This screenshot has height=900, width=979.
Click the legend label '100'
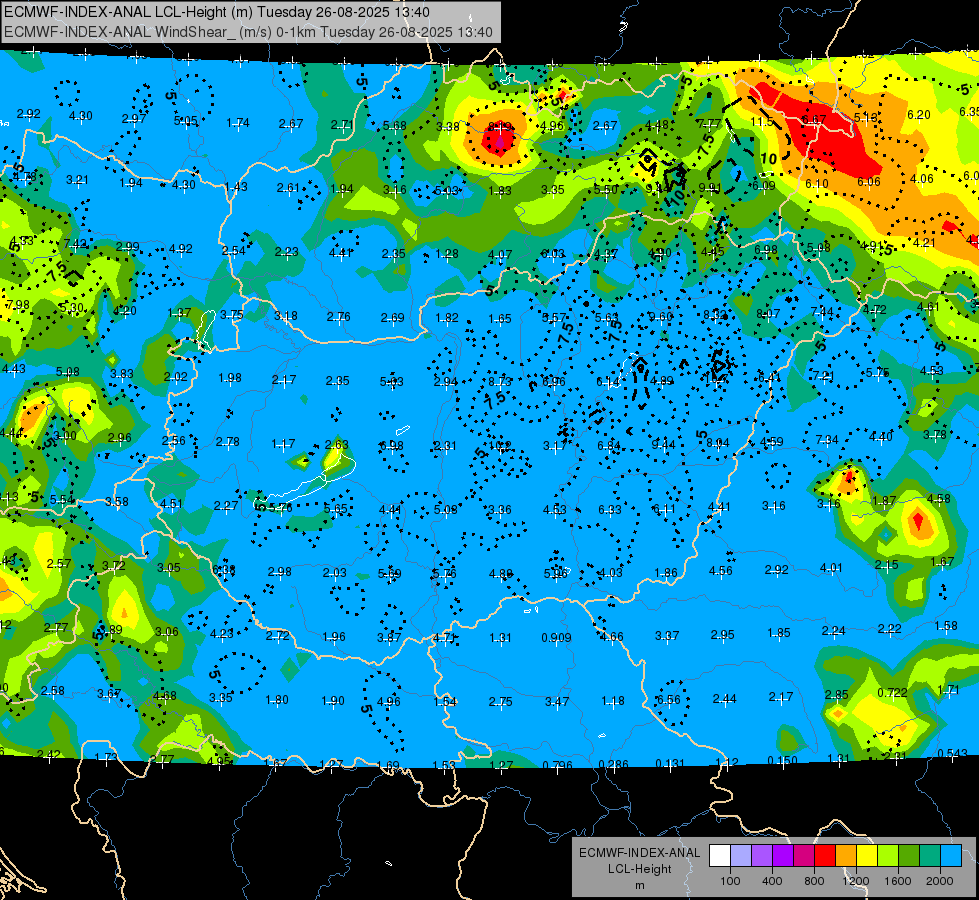pyautogui.click(x=730, y=881)
